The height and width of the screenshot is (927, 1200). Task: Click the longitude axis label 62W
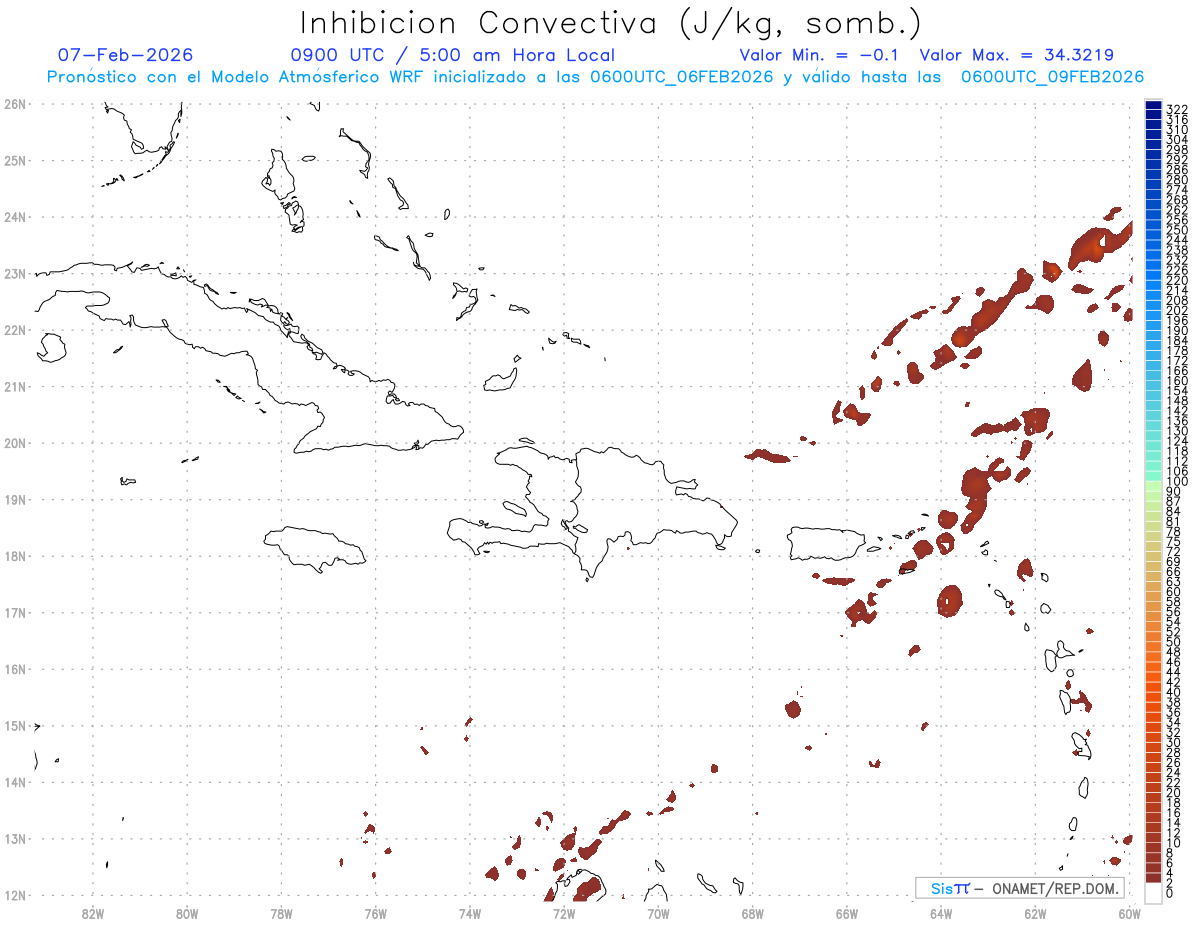tap(1035, 913)
